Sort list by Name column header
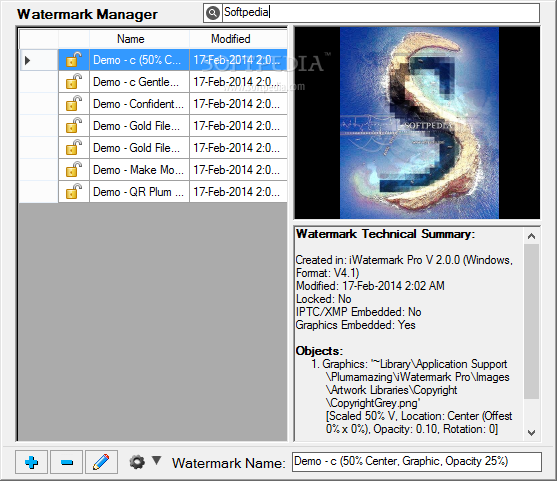 coord(139,39)
